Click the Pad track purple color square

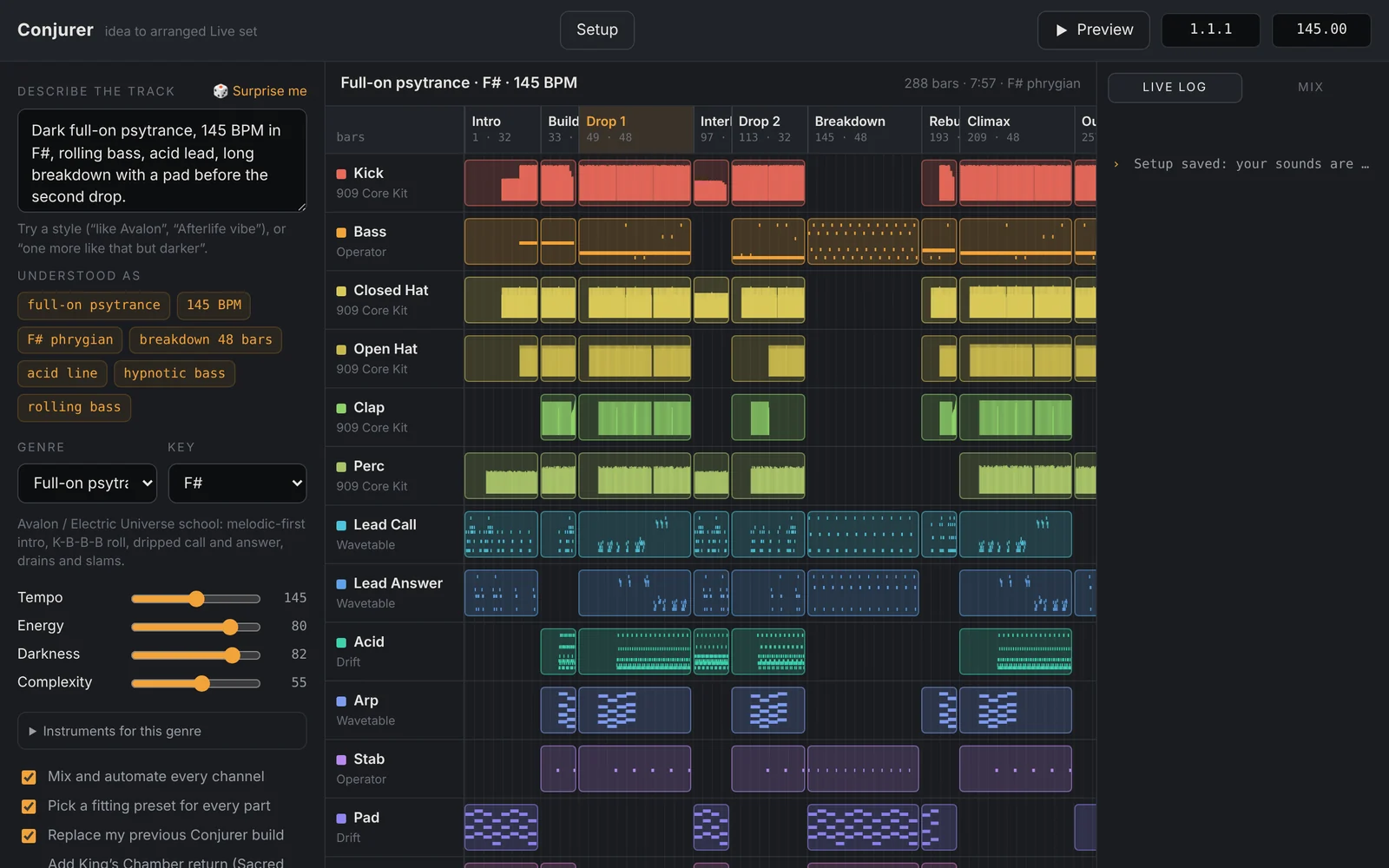(x=341, y=818)
